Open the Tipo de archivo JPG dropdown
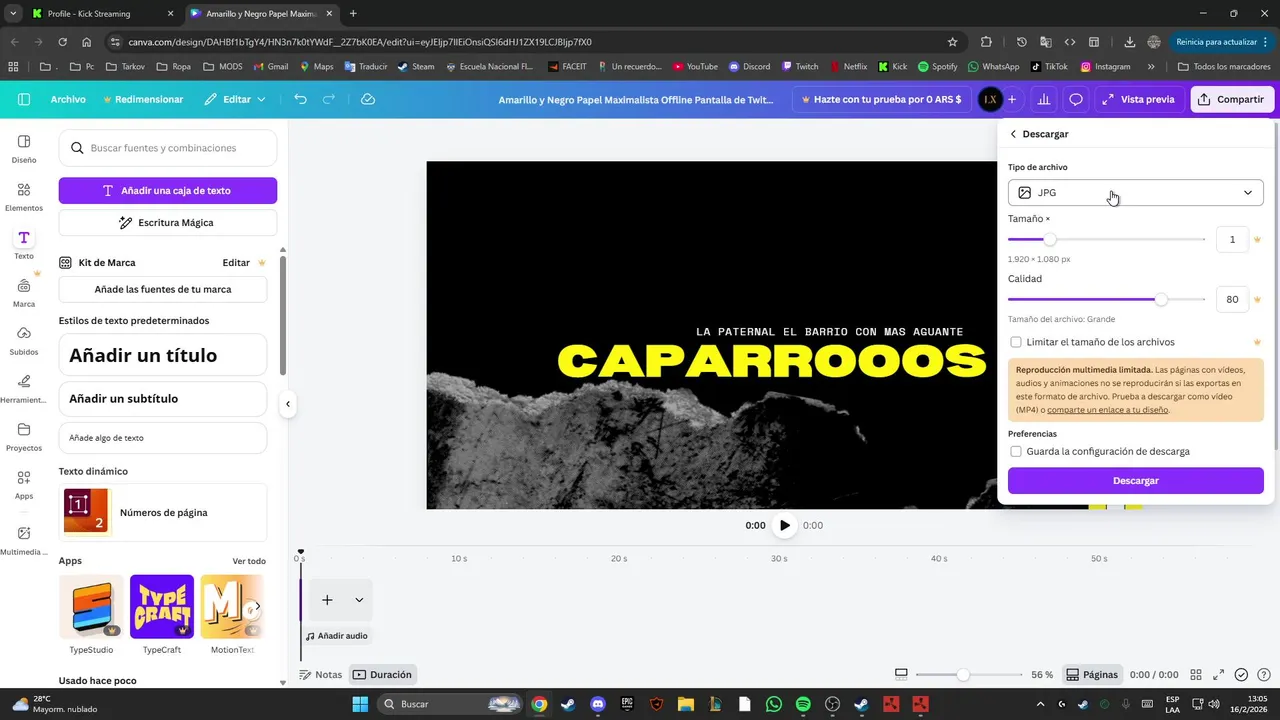1280x720 pixels. [x=1135, y=193]
